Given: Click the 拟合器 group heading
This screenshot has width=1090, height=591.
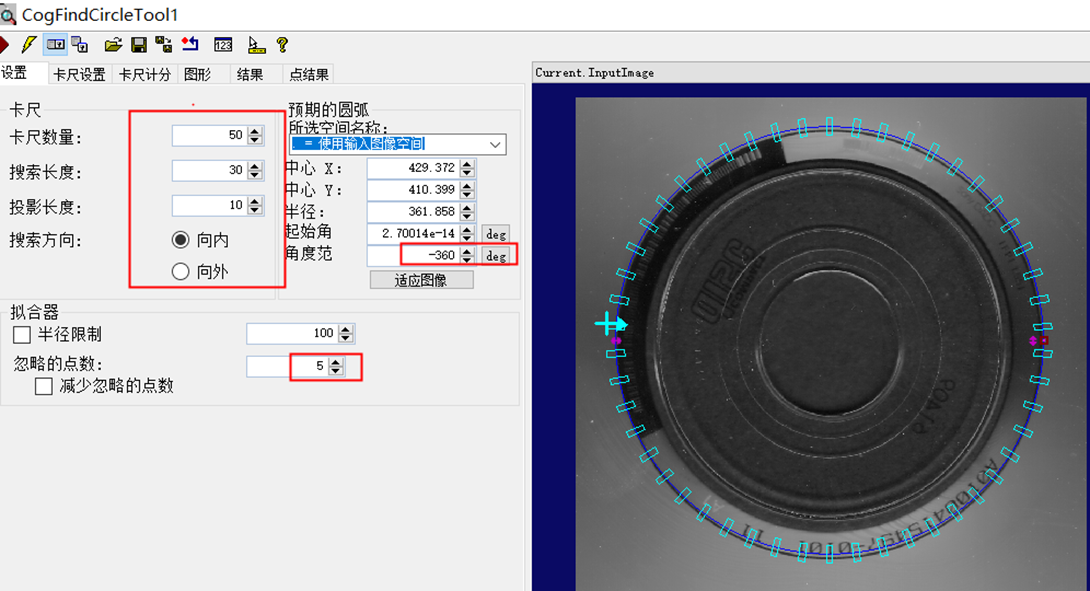Looking at the screenshot, I should (x=34, y=312).
